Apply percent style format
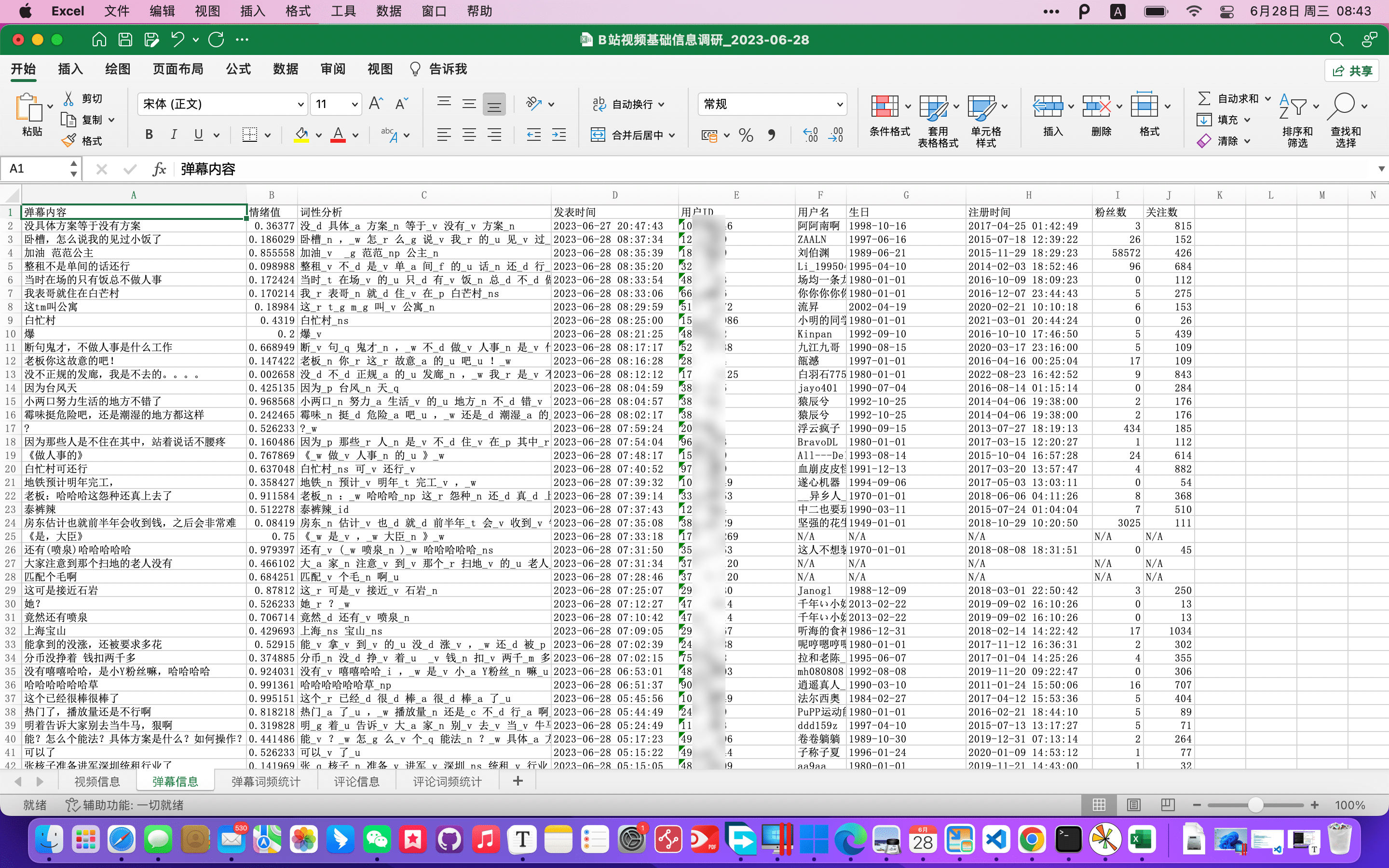 pos(746,136)
